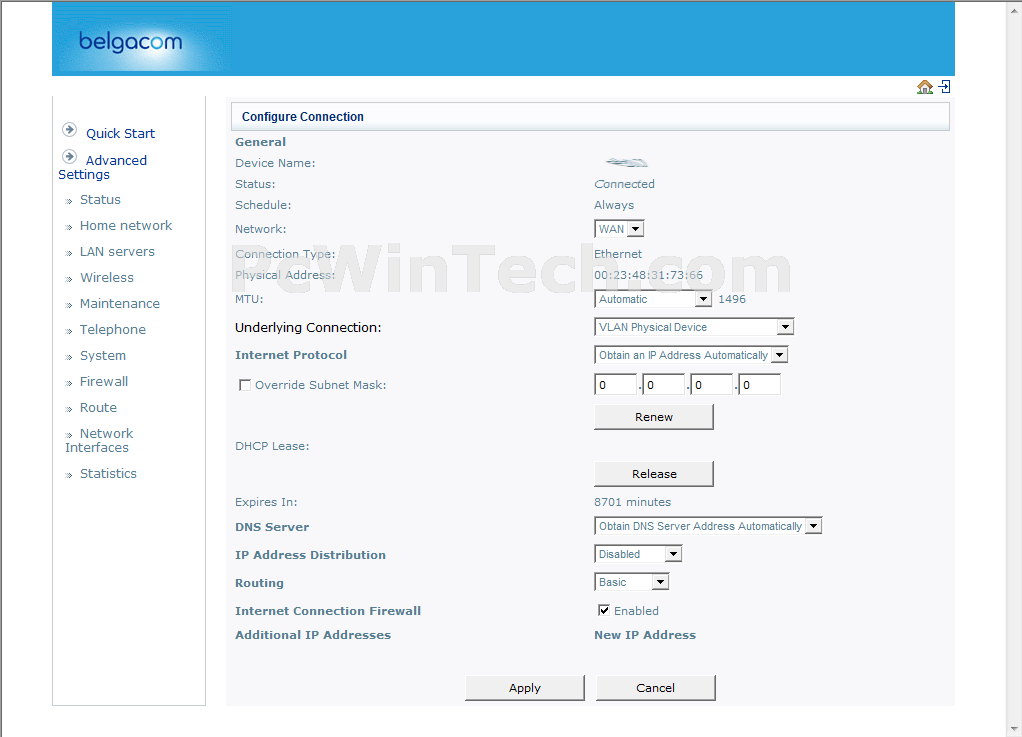Toggle Internet Connection Firewall Enabled checkbox
Viewport: 1022px width, 737px height.
click(x=604, y=611)
